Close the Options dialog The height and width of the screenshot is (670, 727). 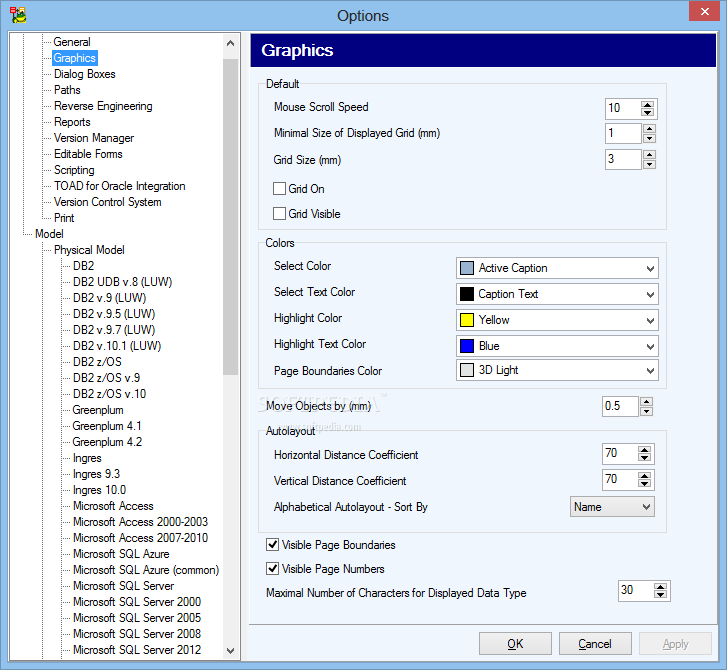click(x=704, y=11)
